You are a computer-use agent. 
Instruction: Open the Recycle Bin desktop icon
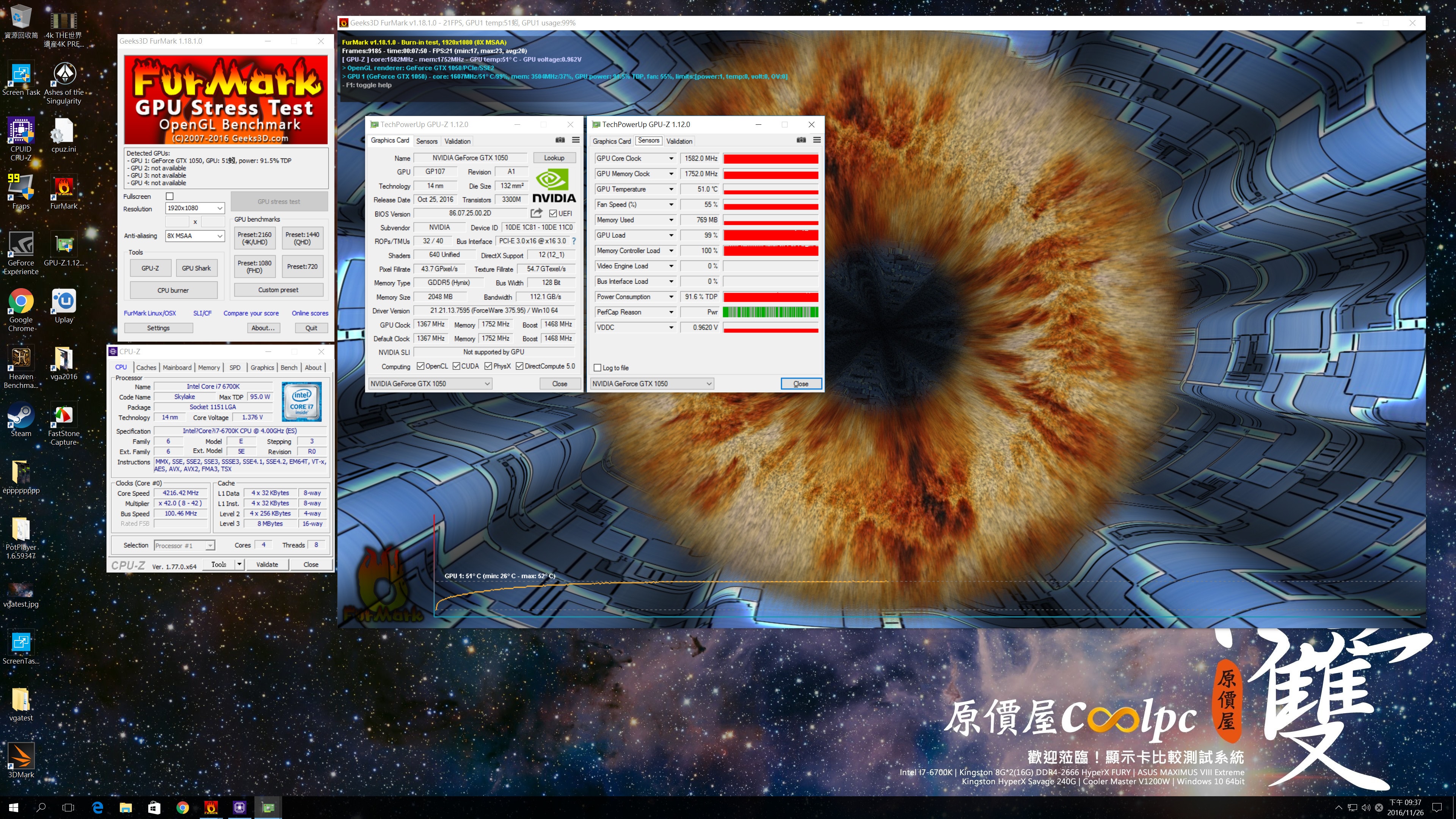click(x=21, y=22)
